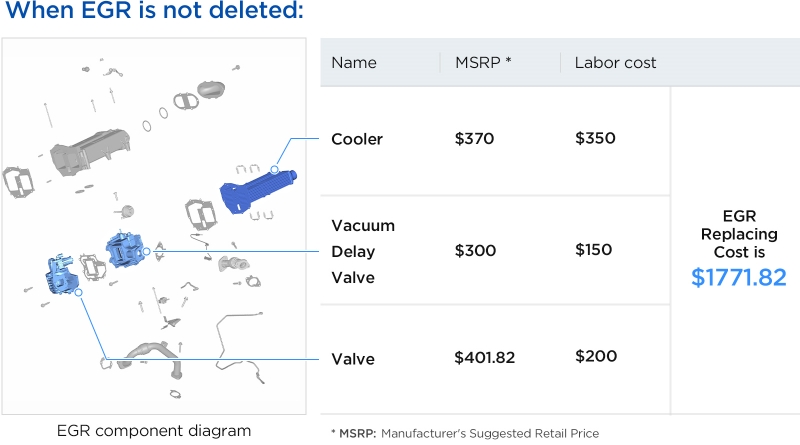Image resolution: width=800 pixels, height=445 pixels.
Task: Click the $1771.82 total replacing cost
Action: pos(739,278)
